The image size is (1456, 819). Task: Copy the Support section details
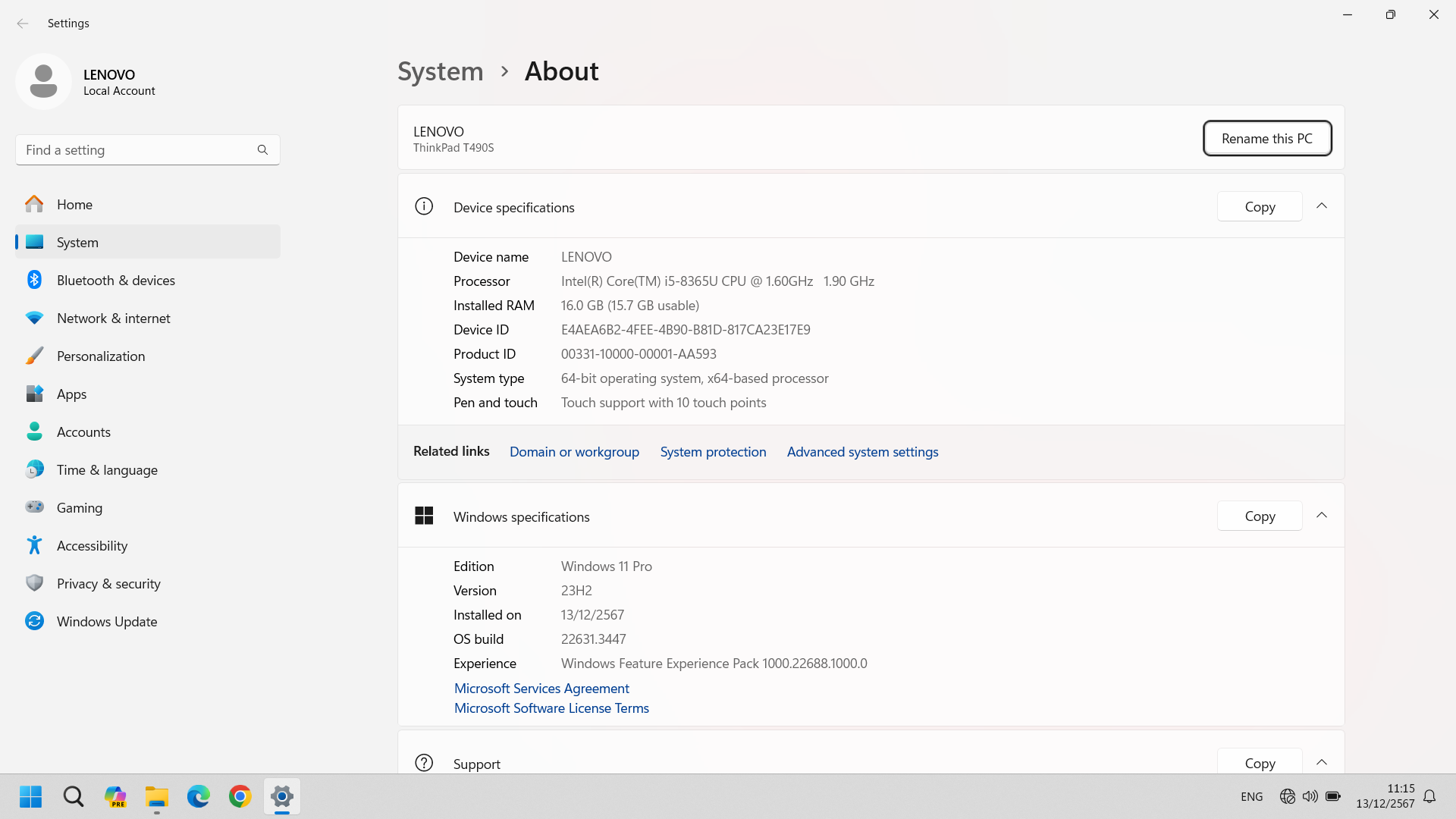coord(1260,761)
